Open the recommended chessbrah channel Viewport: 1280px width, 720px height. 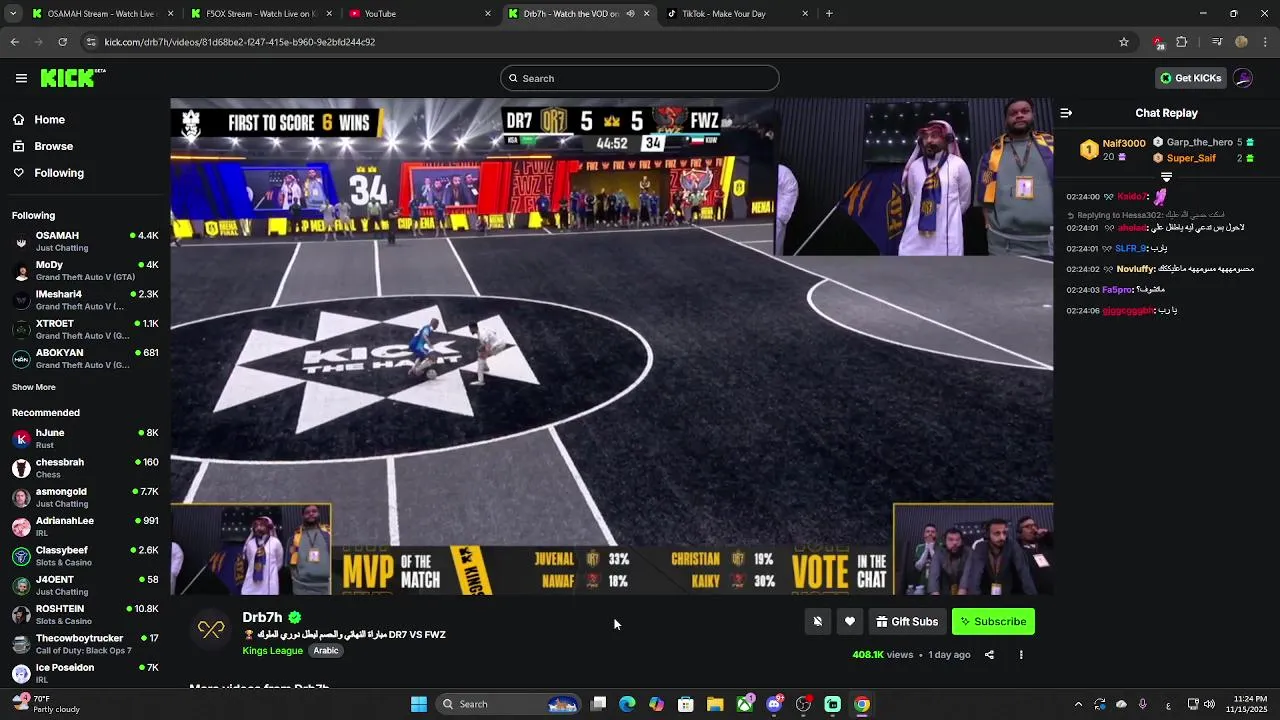85,468
